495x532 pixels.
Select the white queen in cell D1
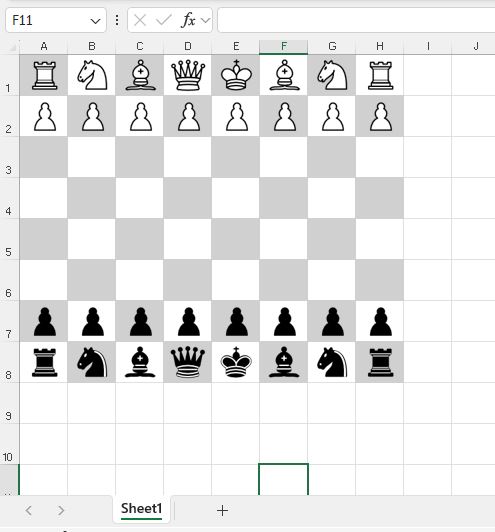188,76
